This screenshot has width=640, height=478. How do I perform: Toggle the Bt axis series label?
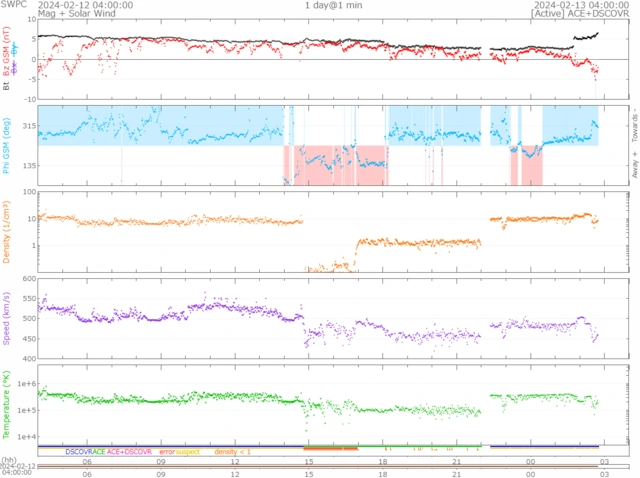click(x=8, y=87)
